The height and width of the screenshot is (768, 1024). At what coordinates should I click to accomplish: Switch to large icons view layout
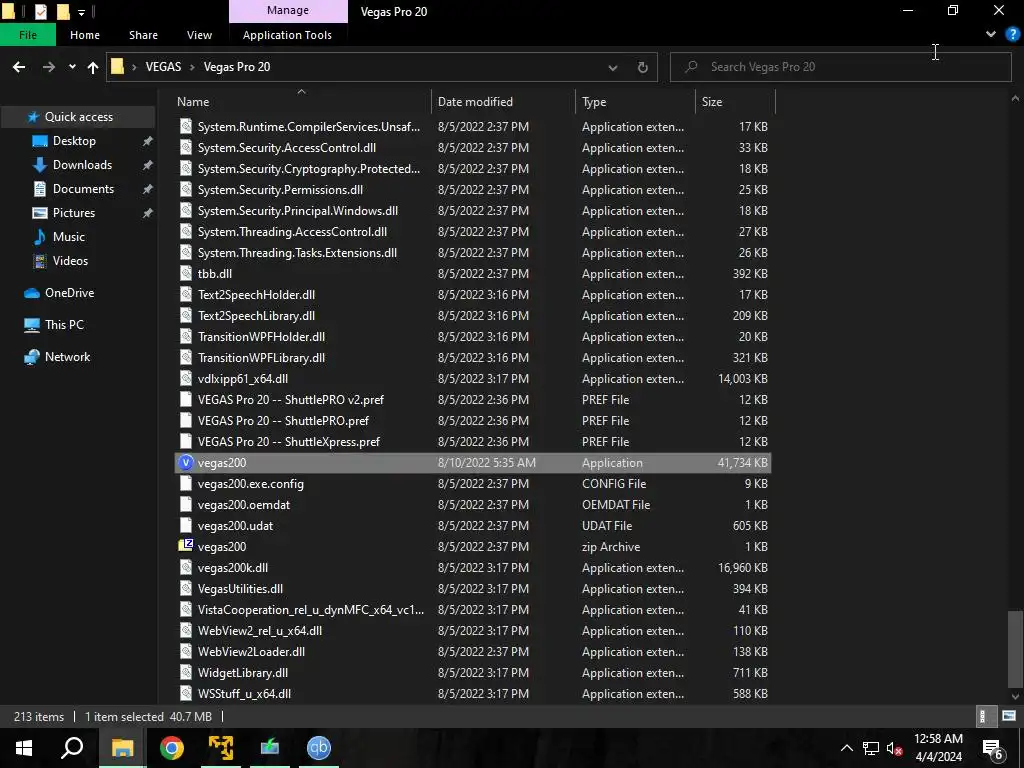(x=1009, y=716)
